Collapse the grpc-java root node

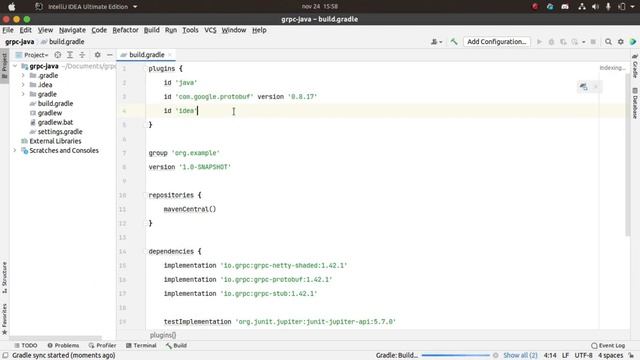[15, 66]
